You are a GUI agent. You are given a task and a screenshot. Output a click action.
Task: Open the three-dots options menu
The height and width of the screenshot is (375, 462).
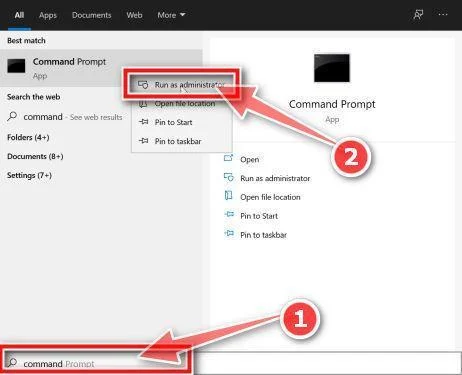[x=443, y=14]
